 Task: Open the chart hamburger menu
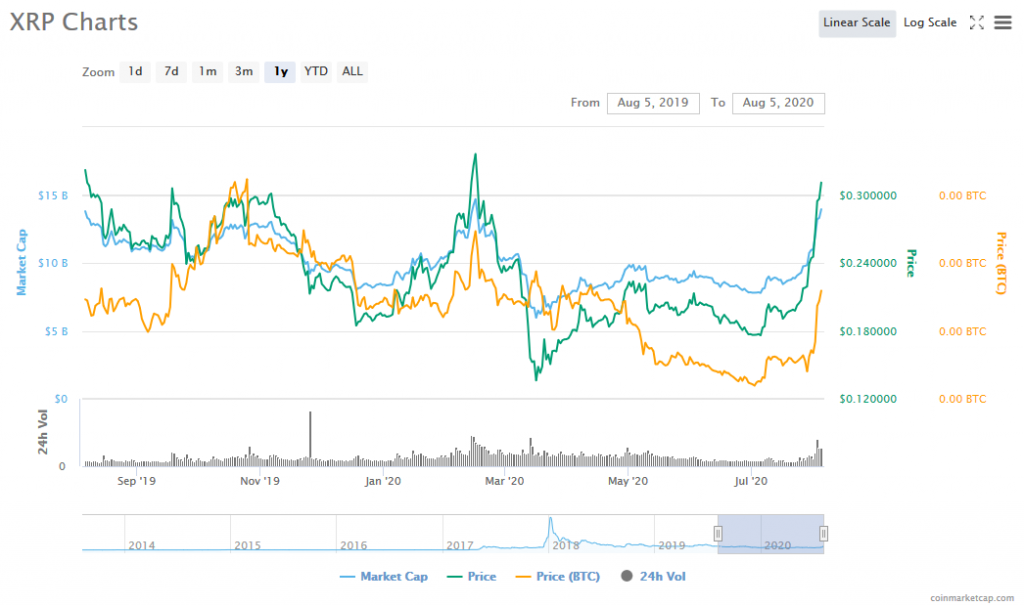tap(1002, 23)
